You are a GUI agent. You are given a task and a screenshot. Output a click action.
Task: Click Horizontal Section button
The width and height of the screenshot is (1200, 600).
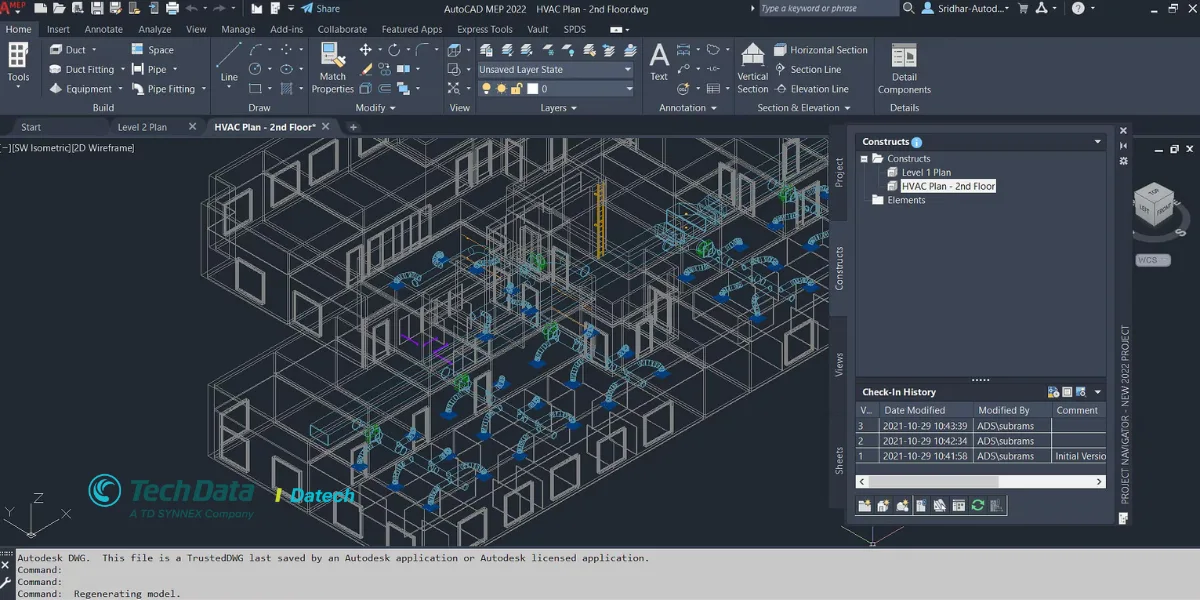[819, 50]
